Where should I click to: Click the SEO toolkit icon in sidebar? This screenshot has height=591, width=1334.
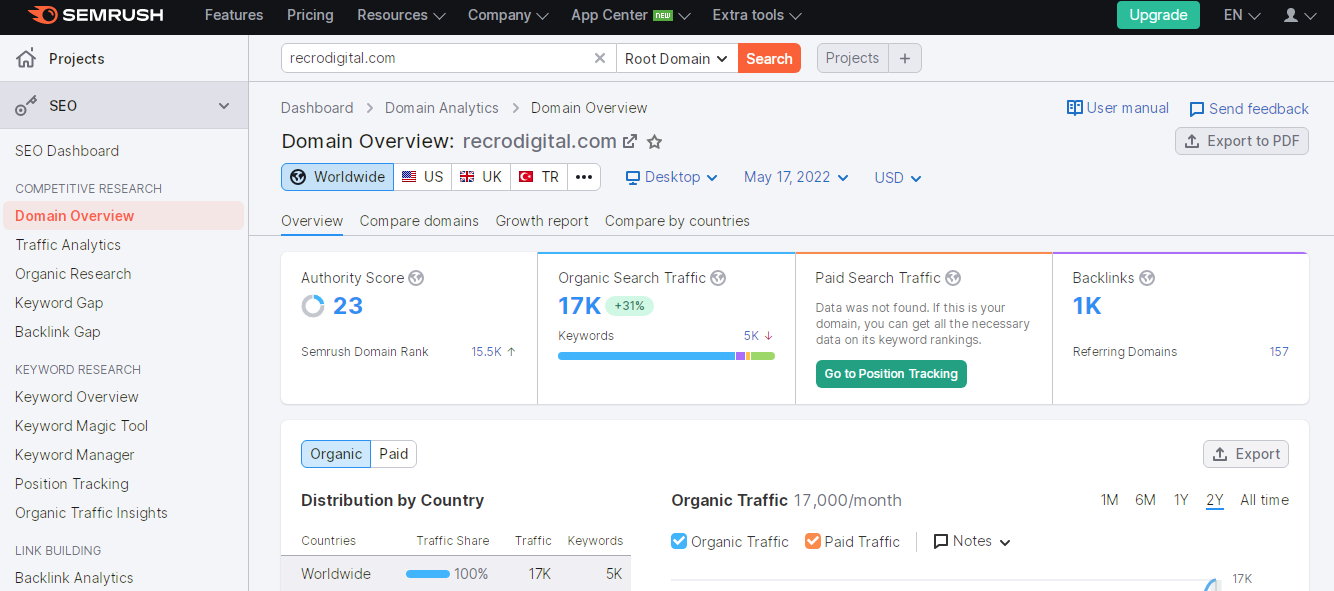coord(26,106)
